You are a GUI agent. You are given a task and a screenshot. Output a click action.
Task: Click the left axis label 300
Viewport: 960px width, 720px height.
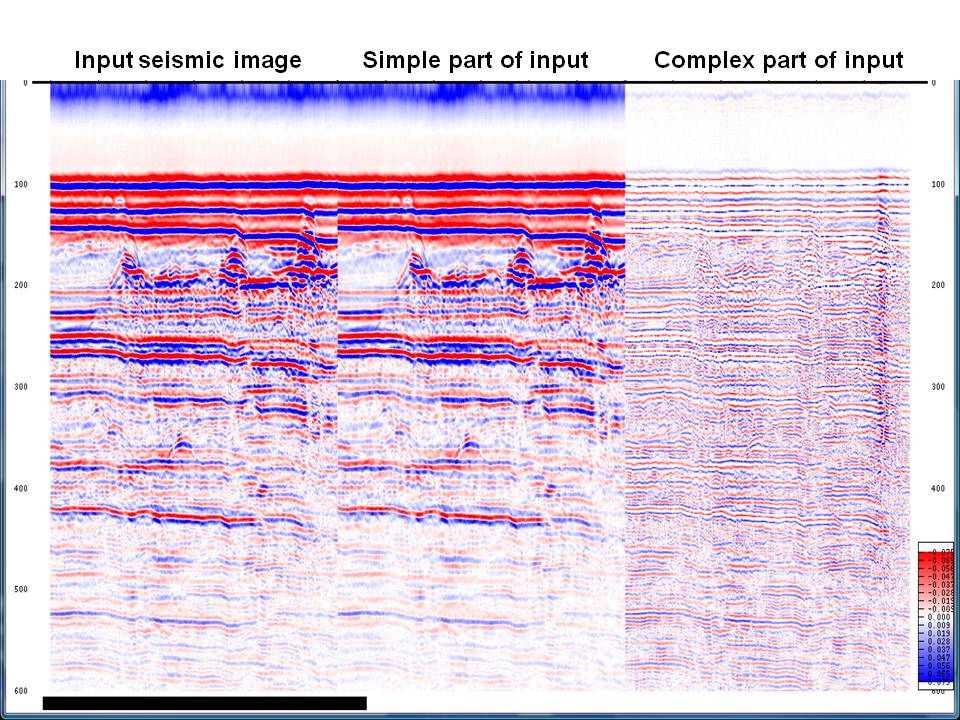click(20, 387)
